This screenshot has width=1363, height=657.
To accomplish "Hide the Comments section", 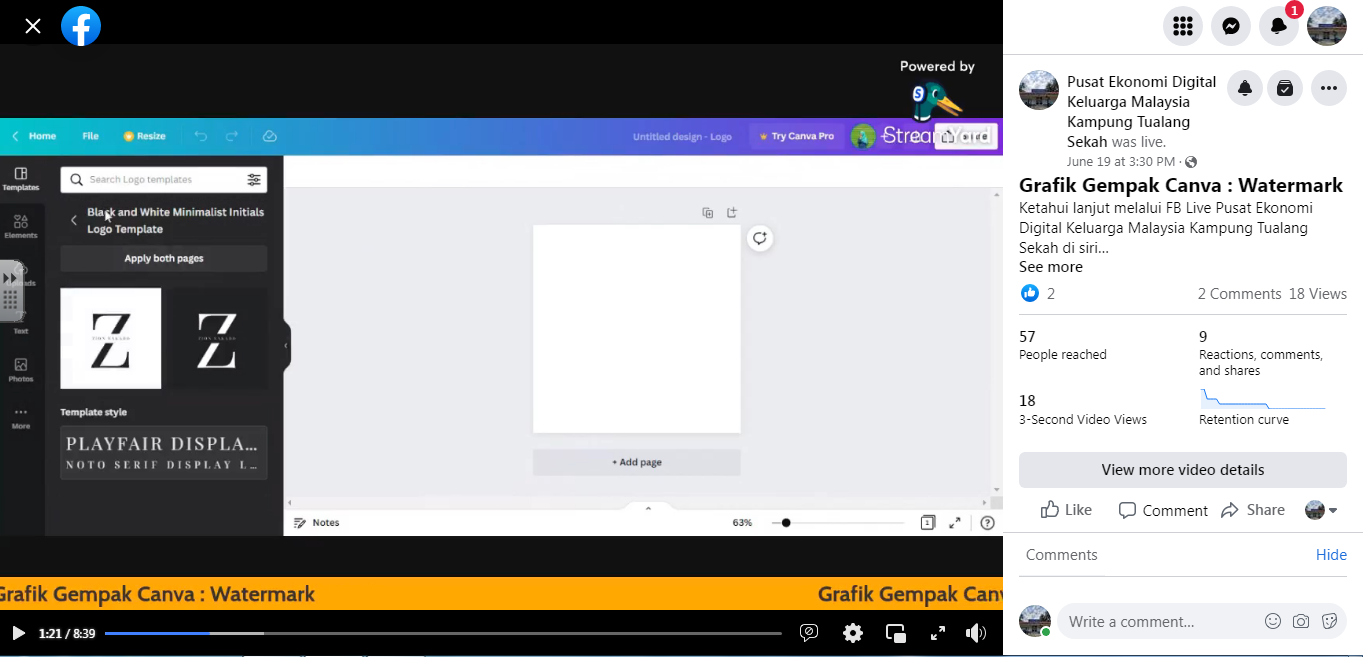I will 1331,555.
